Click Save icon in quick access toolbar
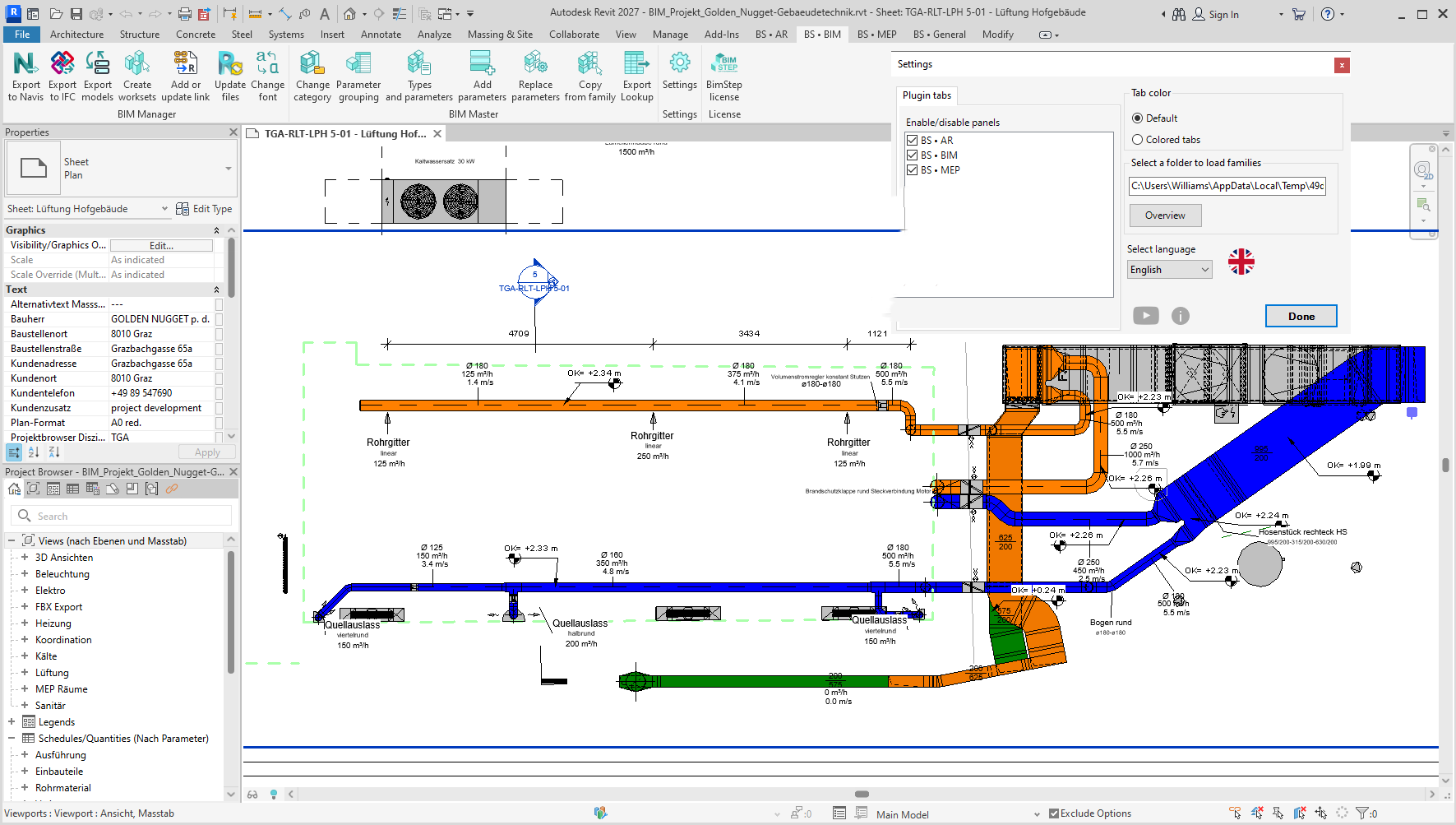The height and width of the screenshot is (825, 1456). pos(76,14)
